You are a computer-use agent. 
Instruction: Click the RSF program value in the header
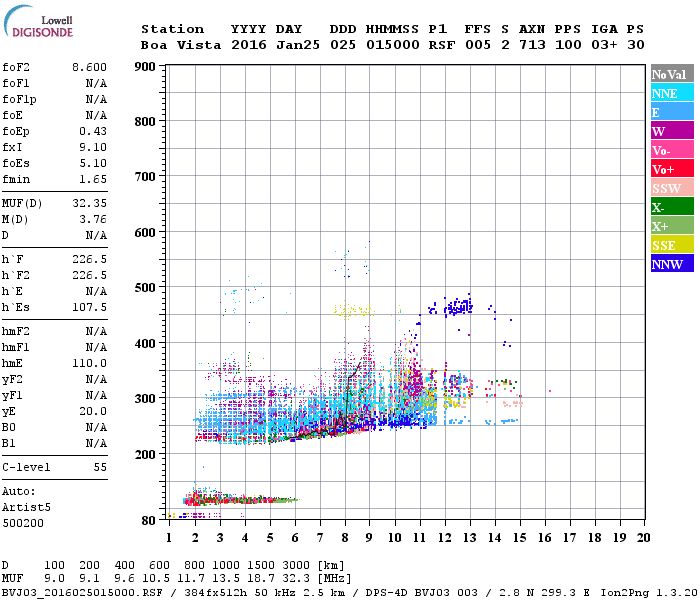click(442, 45)
